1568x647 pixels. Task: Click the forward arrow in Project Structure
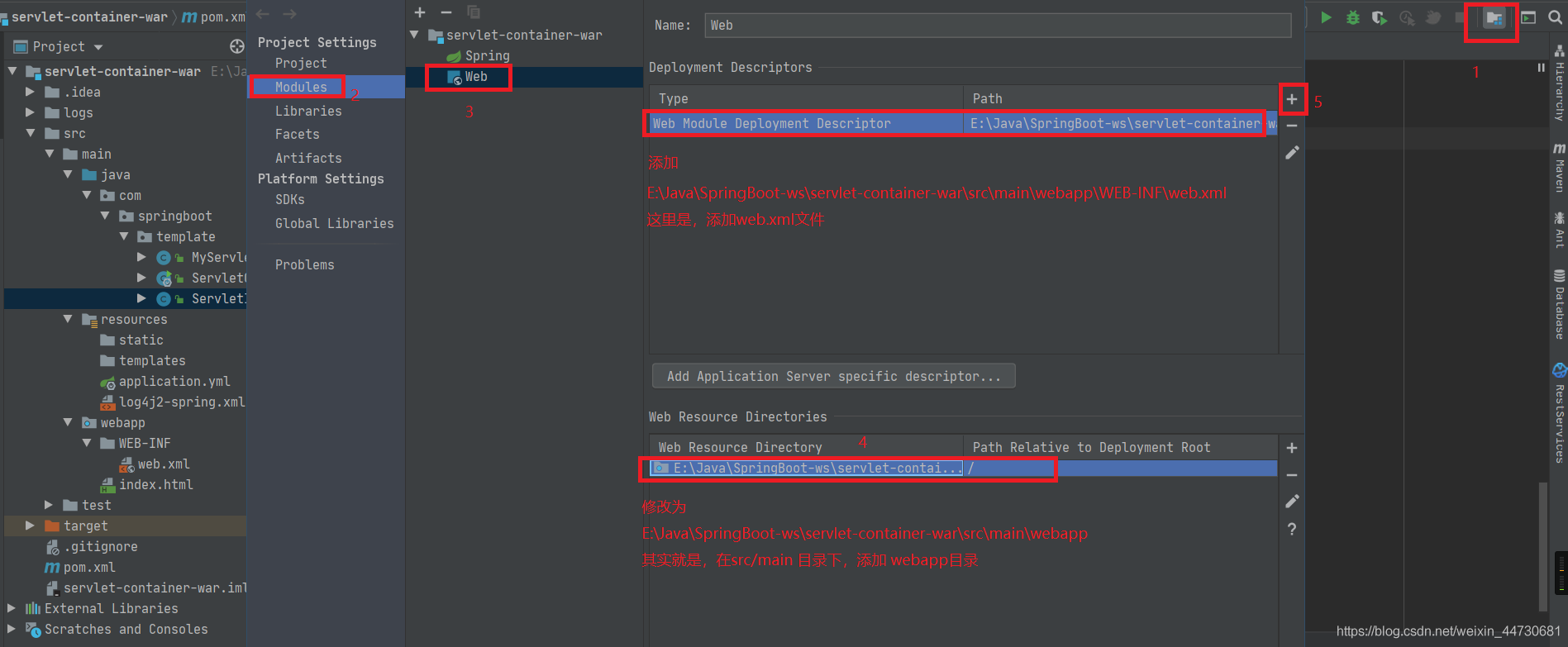pyautogui.click(x=289, y=14)
